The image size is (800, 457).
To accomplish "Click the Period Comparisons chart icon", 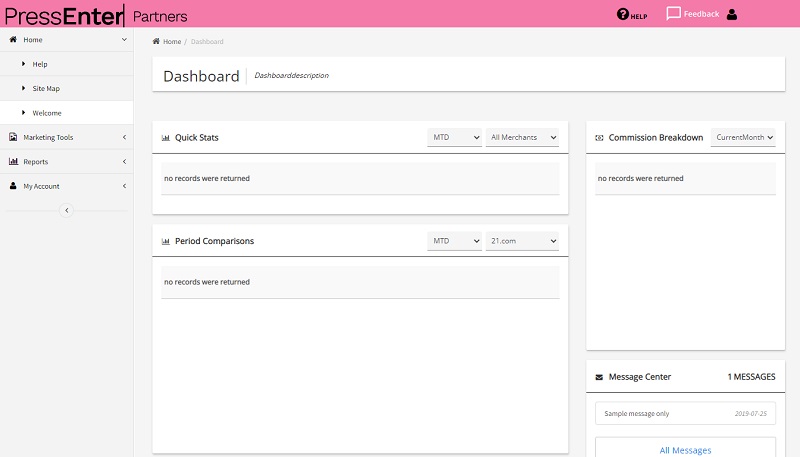I will click(166, 241).
